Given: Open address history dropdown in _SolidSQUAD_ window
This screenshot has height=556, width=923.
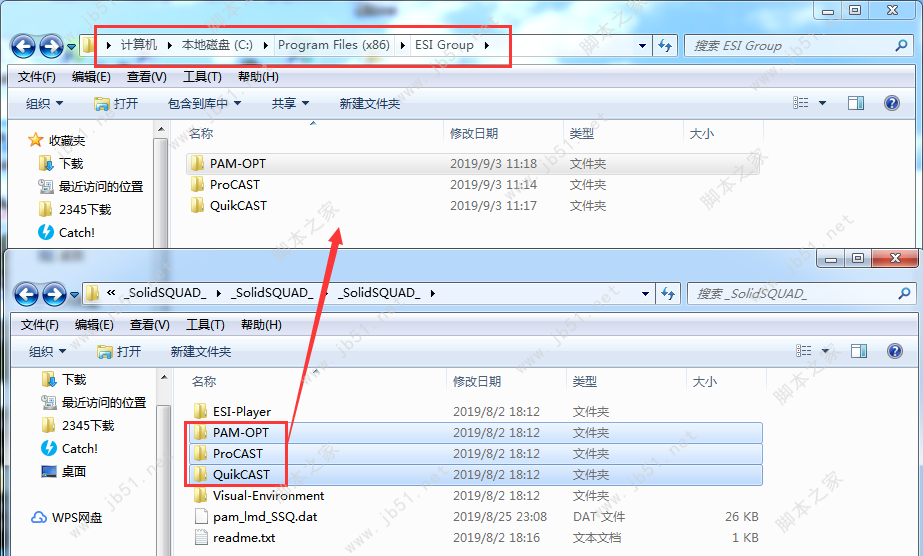Looking at the screenshot, I should coord(645,293).
